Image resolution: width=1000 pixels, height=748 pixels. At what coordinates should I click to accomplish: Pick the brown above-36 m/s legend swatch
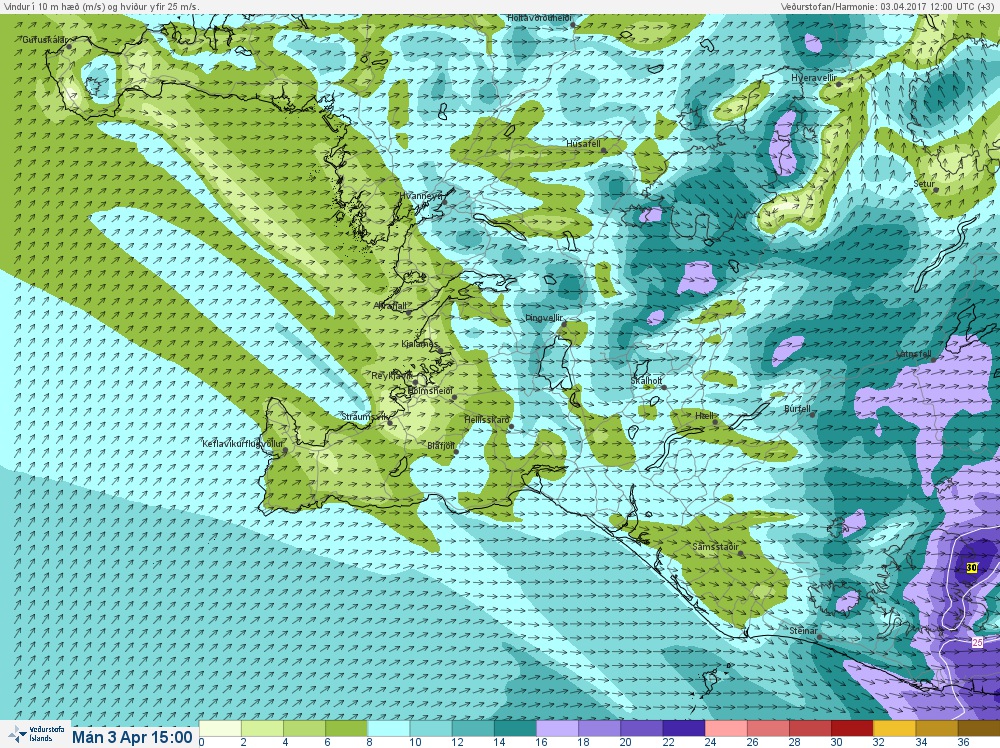(x=978, y=728)
